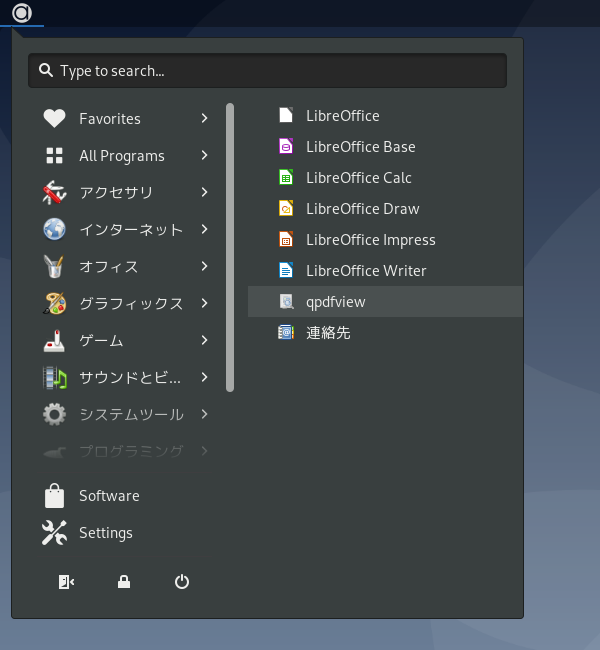
Task: Click the LibreOffice text label
Action: tap(343, 116)
